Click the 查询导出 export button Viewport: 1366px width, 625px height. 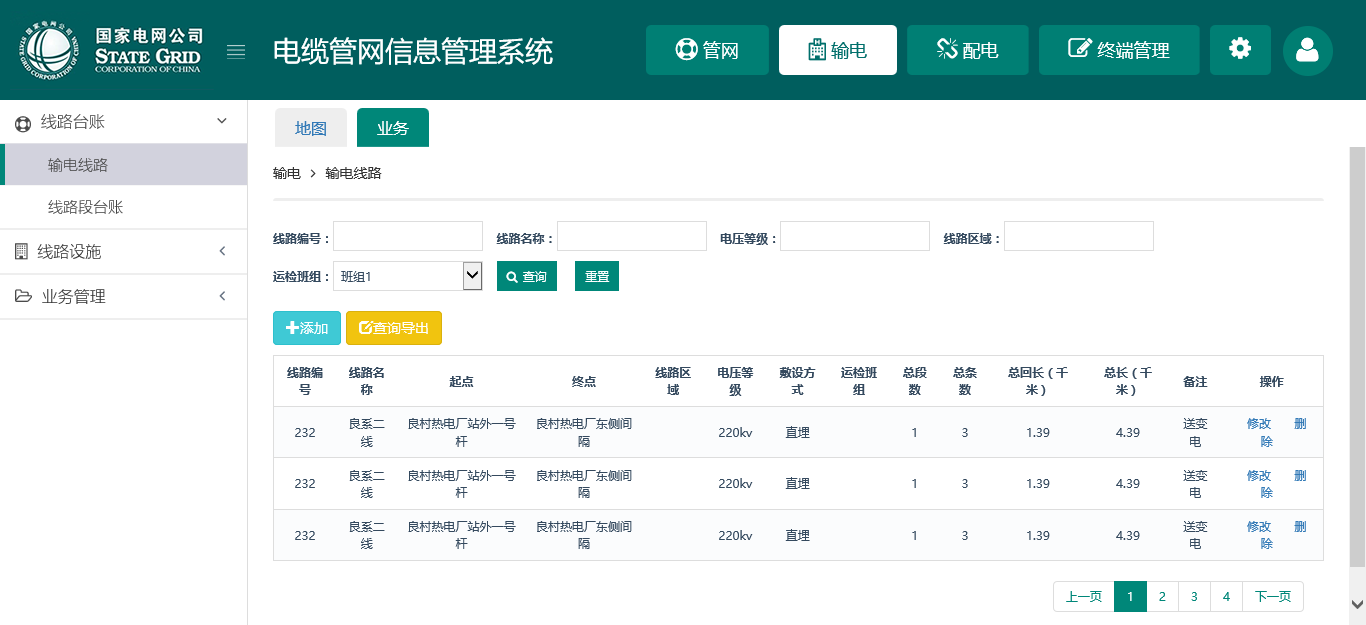pyautogui.click(x=393, y=328)
